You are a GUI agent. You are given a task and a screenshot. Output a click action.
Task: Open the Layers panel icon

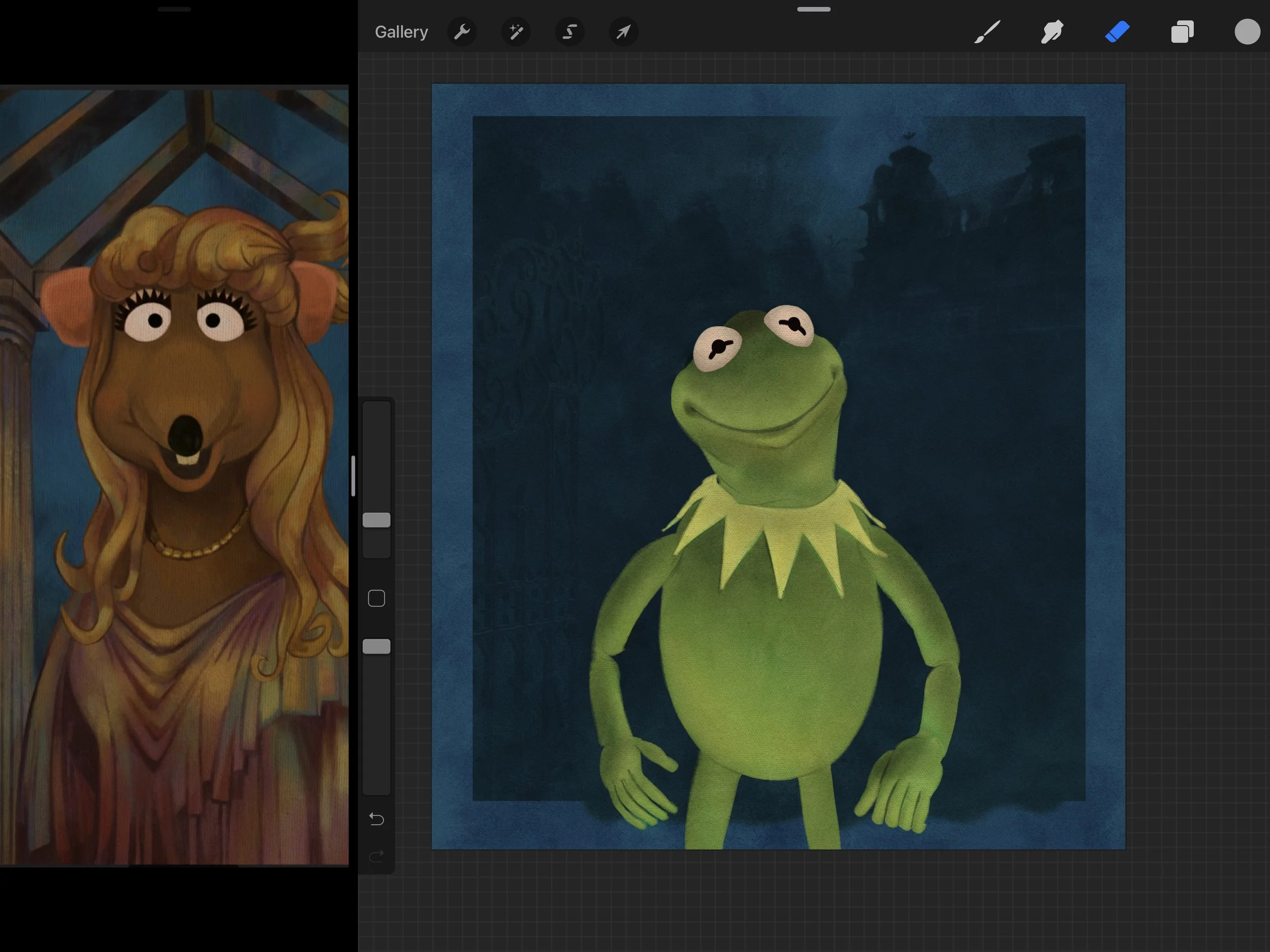pyautogui.click(x=1182, y=31)
